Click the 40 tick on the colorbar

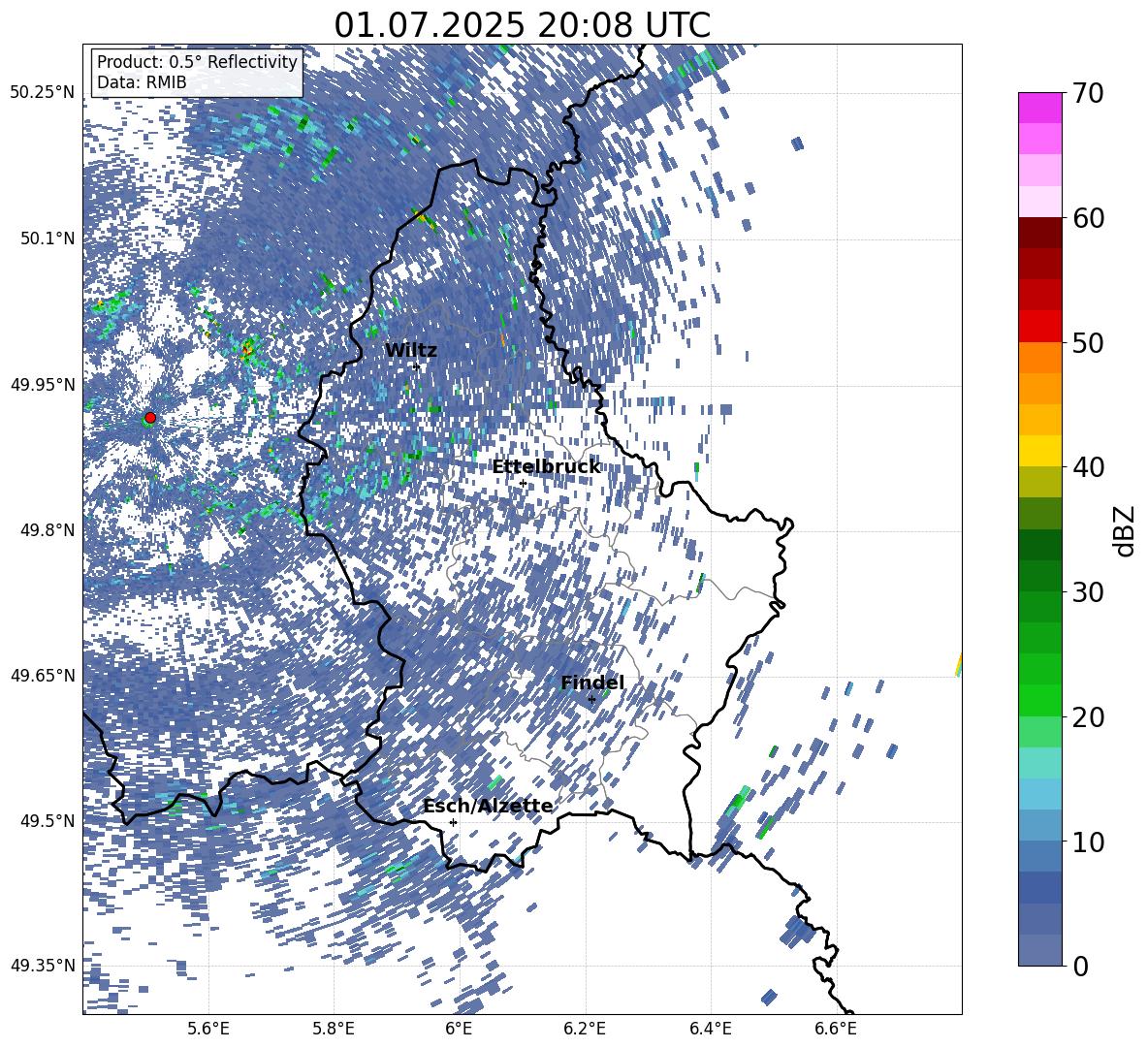[x=1087, y=467]
